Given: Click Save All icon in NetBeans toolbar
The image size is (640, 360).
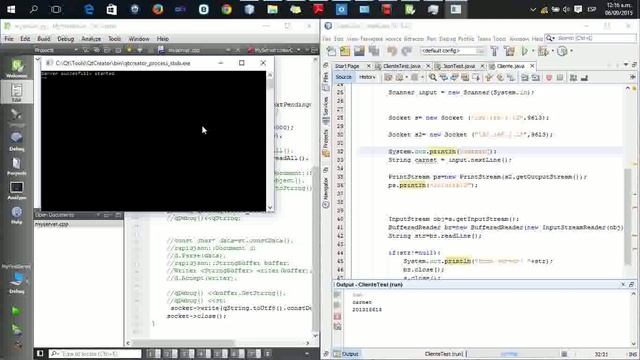Looking at the screenshot, I should (373, 51).
